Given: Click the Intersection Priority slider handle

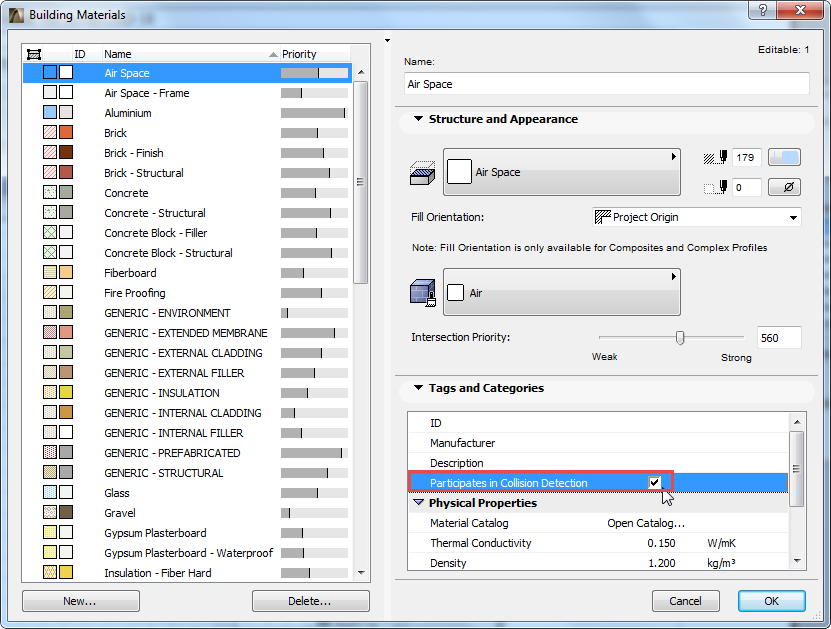Looking at the screenshot, I should [680, 338].
